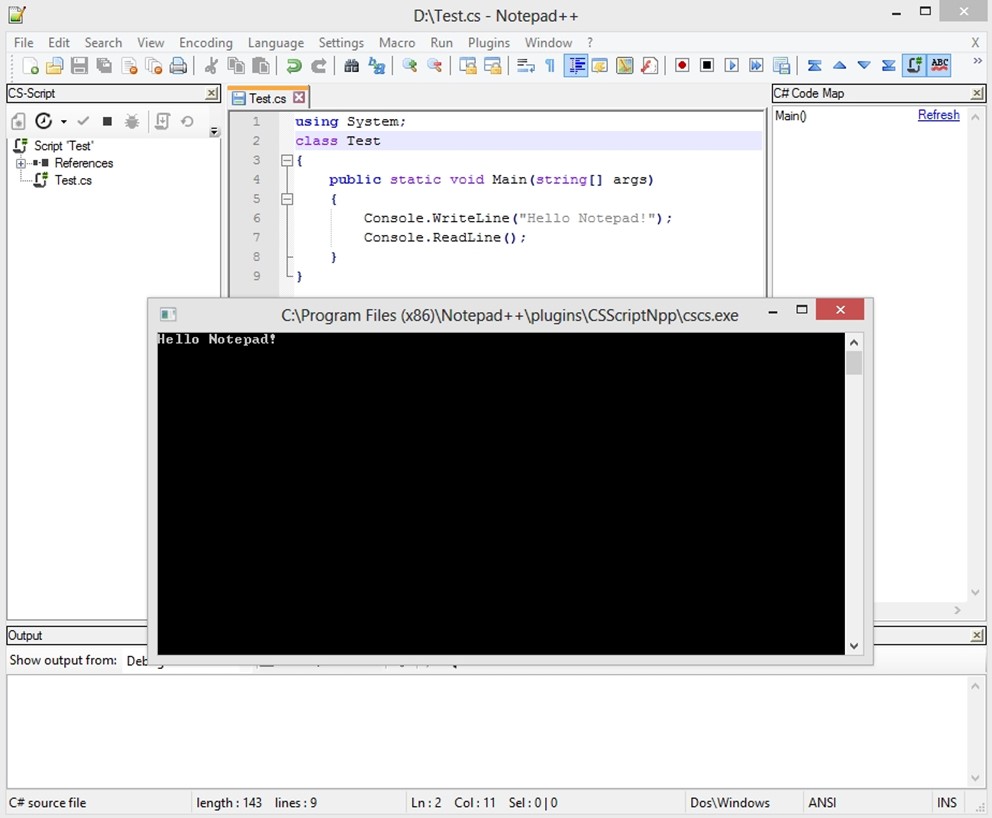This screenshot has width=992, height=818.
Task: Copy the selection using the toolbar Copy icon
Action: [236, 66]
